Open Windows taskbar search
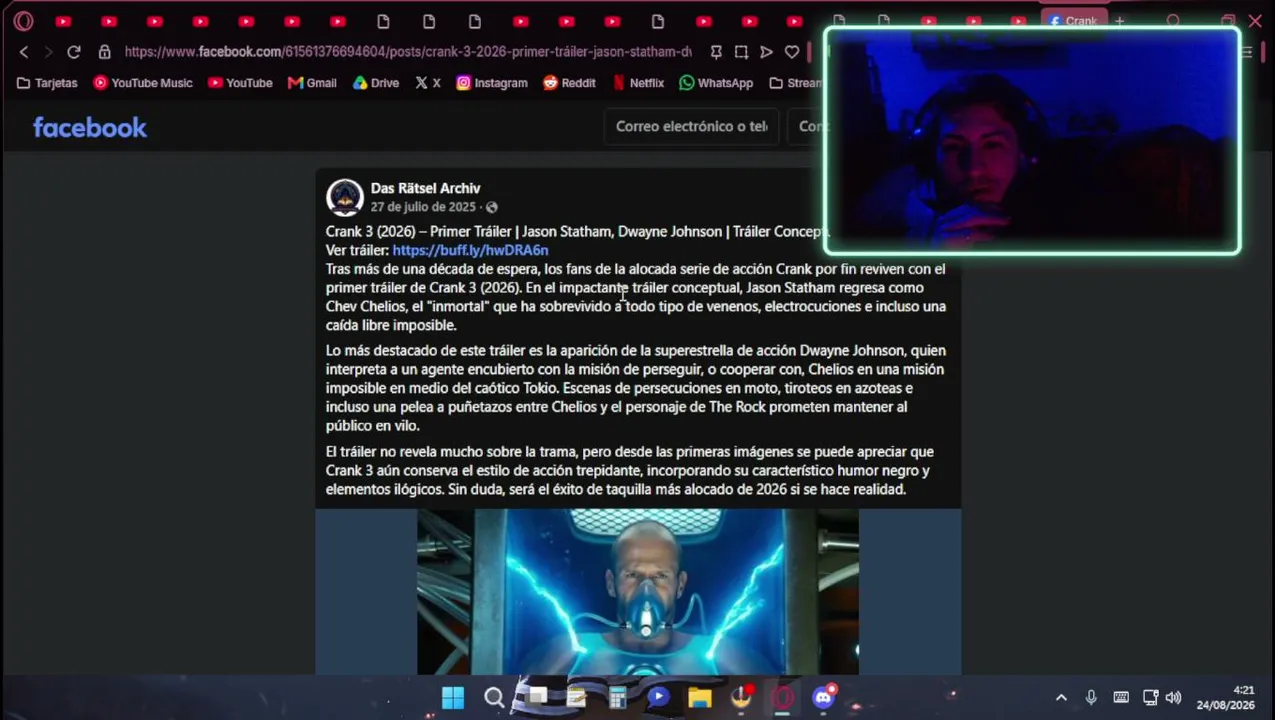The height and width of the screenshot is (720, 1275). point(494,697)
